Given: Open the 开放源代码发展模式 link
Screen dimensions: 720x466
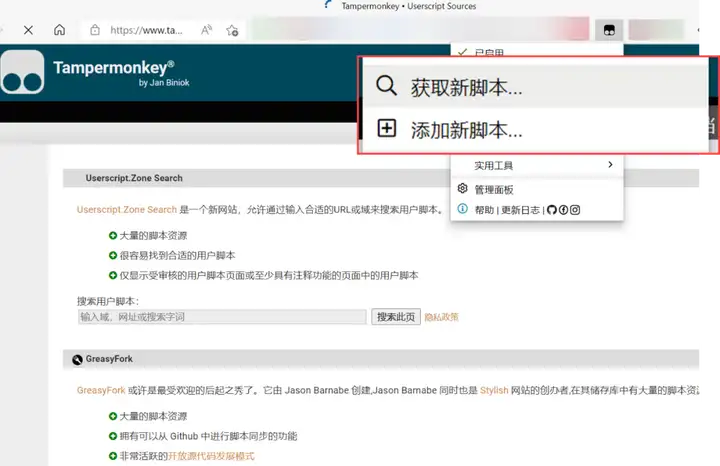Looking at the screenshot, I should pyautogui.click(x=211, y=456).
